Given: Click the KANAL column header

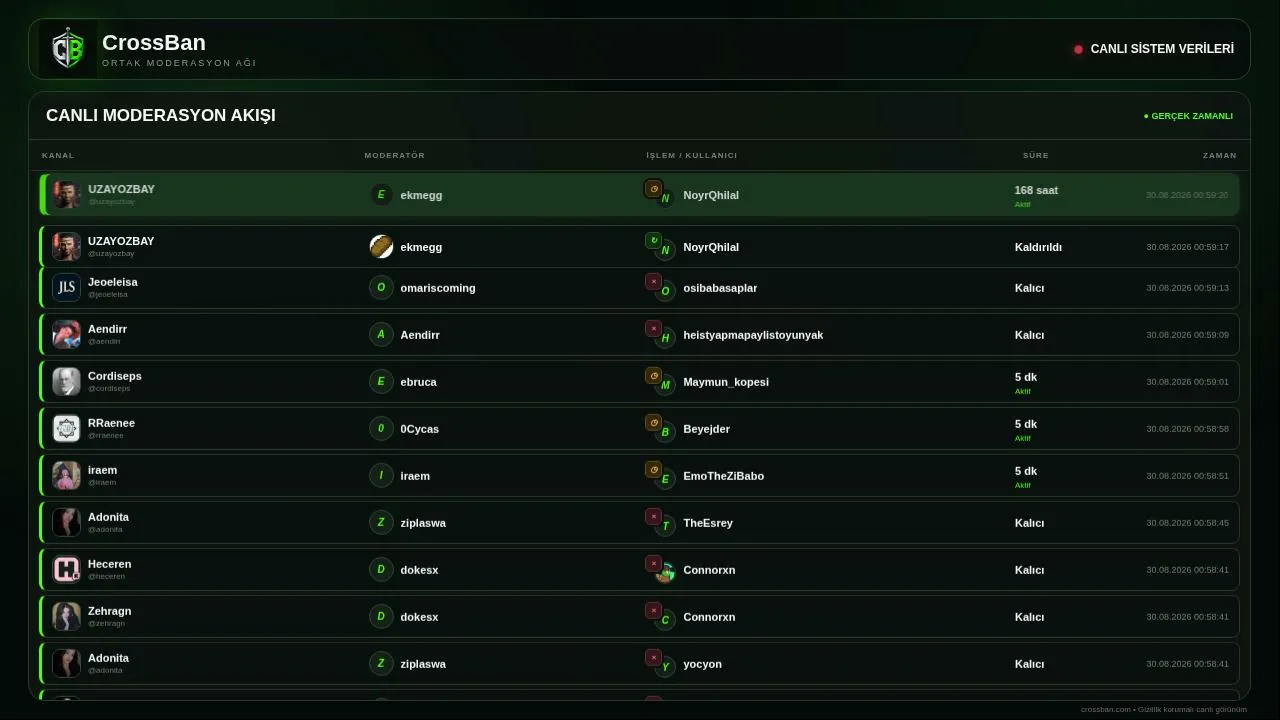Looking at the screenshot, I should coord(58,155).
